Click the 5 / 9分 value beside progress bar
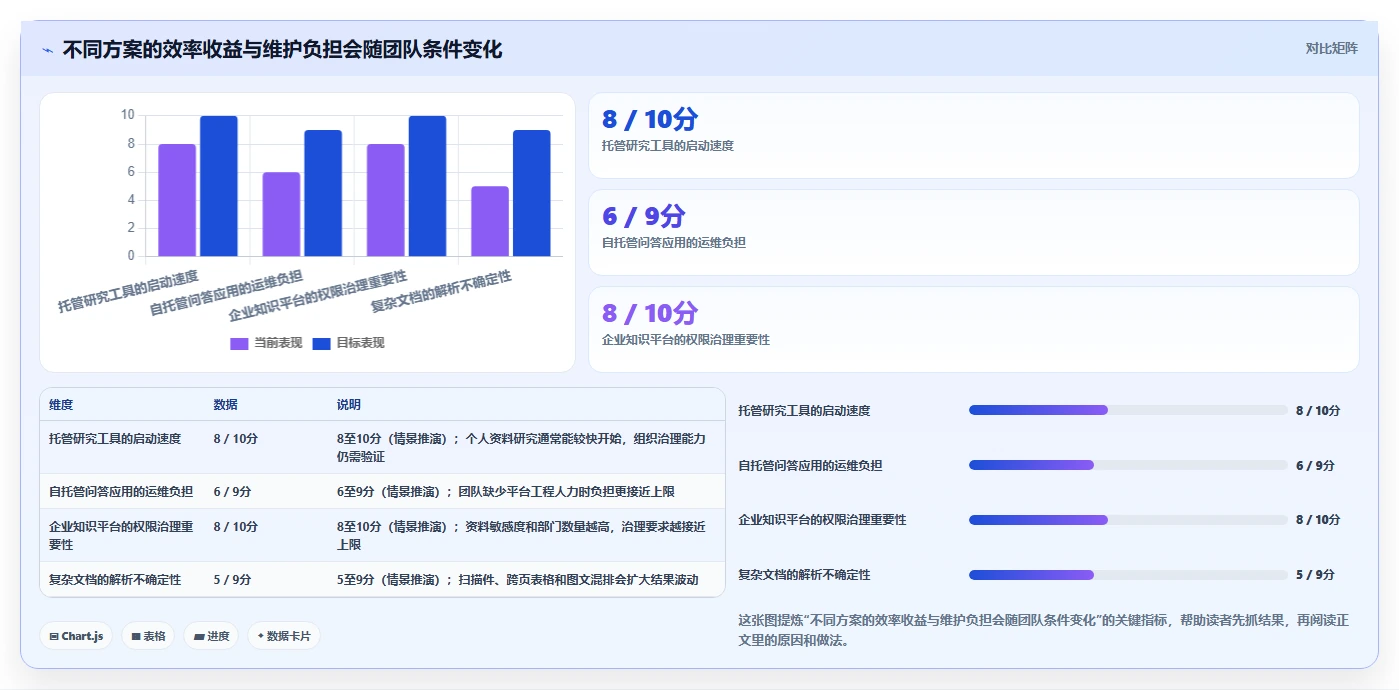Image resolution: width=1399 pixels, height=690 pixels. point(1315,575)
